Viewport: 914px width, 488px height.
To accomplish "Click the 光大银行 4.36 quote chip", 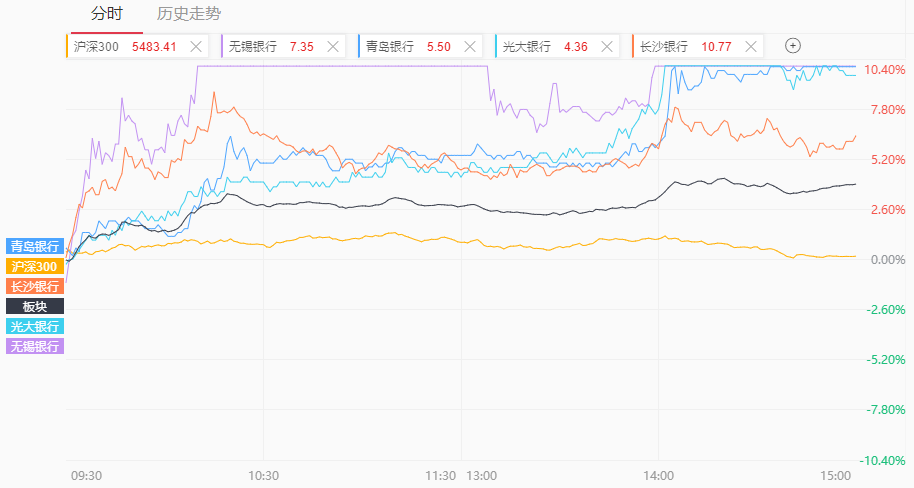I will [545, 47].
